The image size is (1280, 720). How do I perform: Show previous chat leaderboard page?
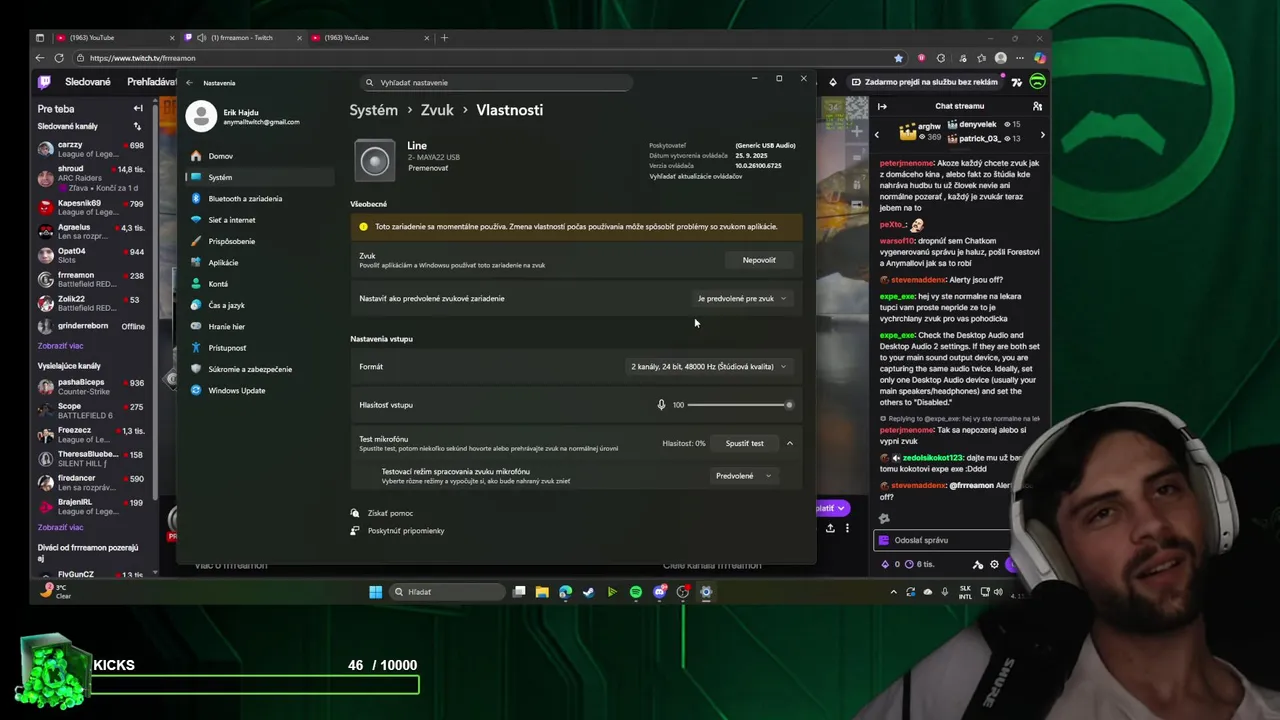pos(877,134)
